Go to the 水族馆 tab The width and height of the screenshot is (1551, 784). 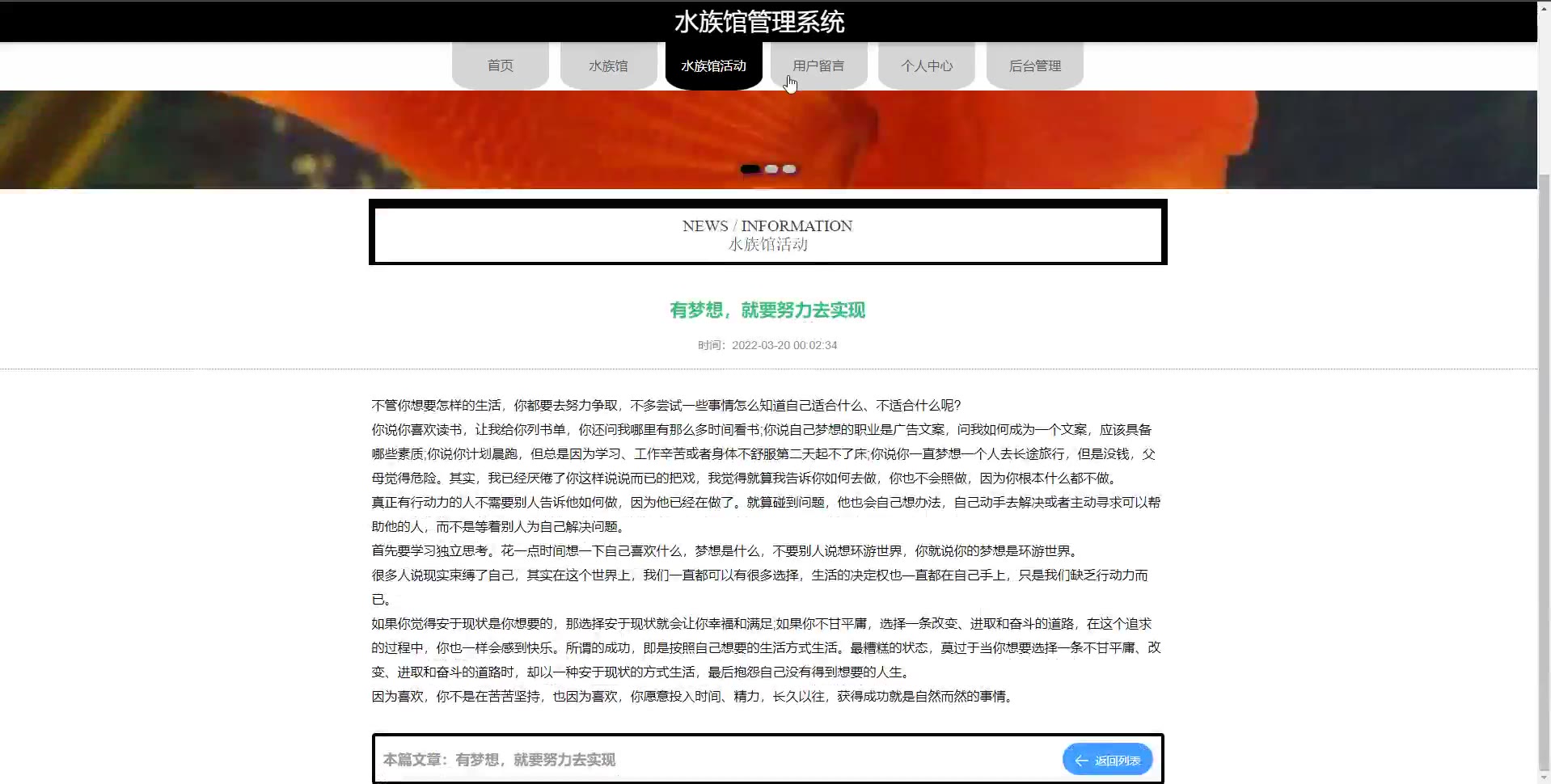tap(608, 65)
